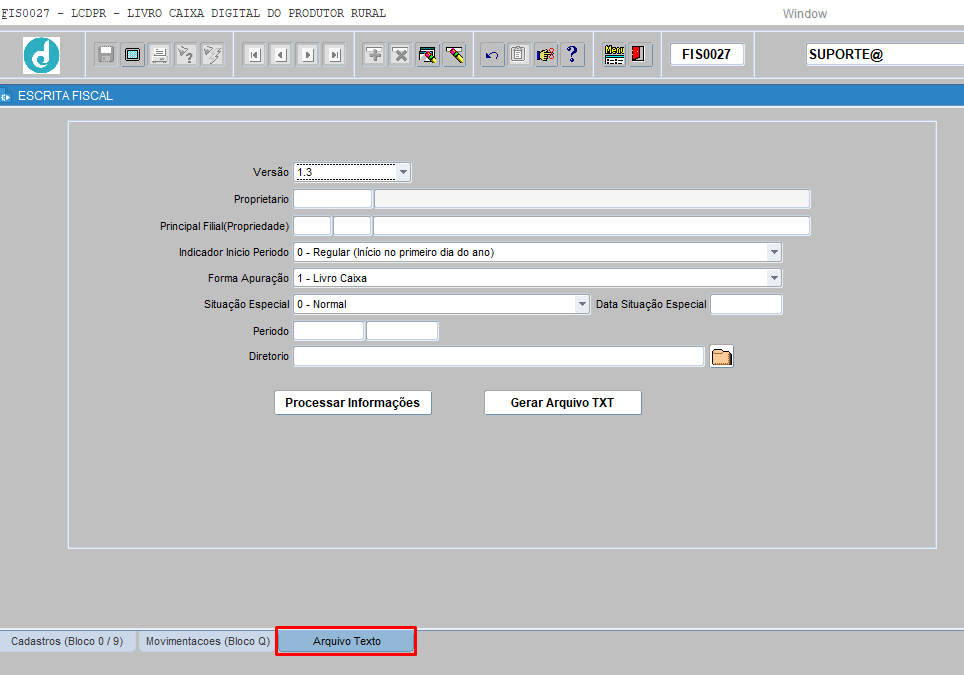Image resolution: width=964 pixels, height=675 pixels.
Task: Click the clipboard toolbar icon
Action: click(x=519, y=55)
